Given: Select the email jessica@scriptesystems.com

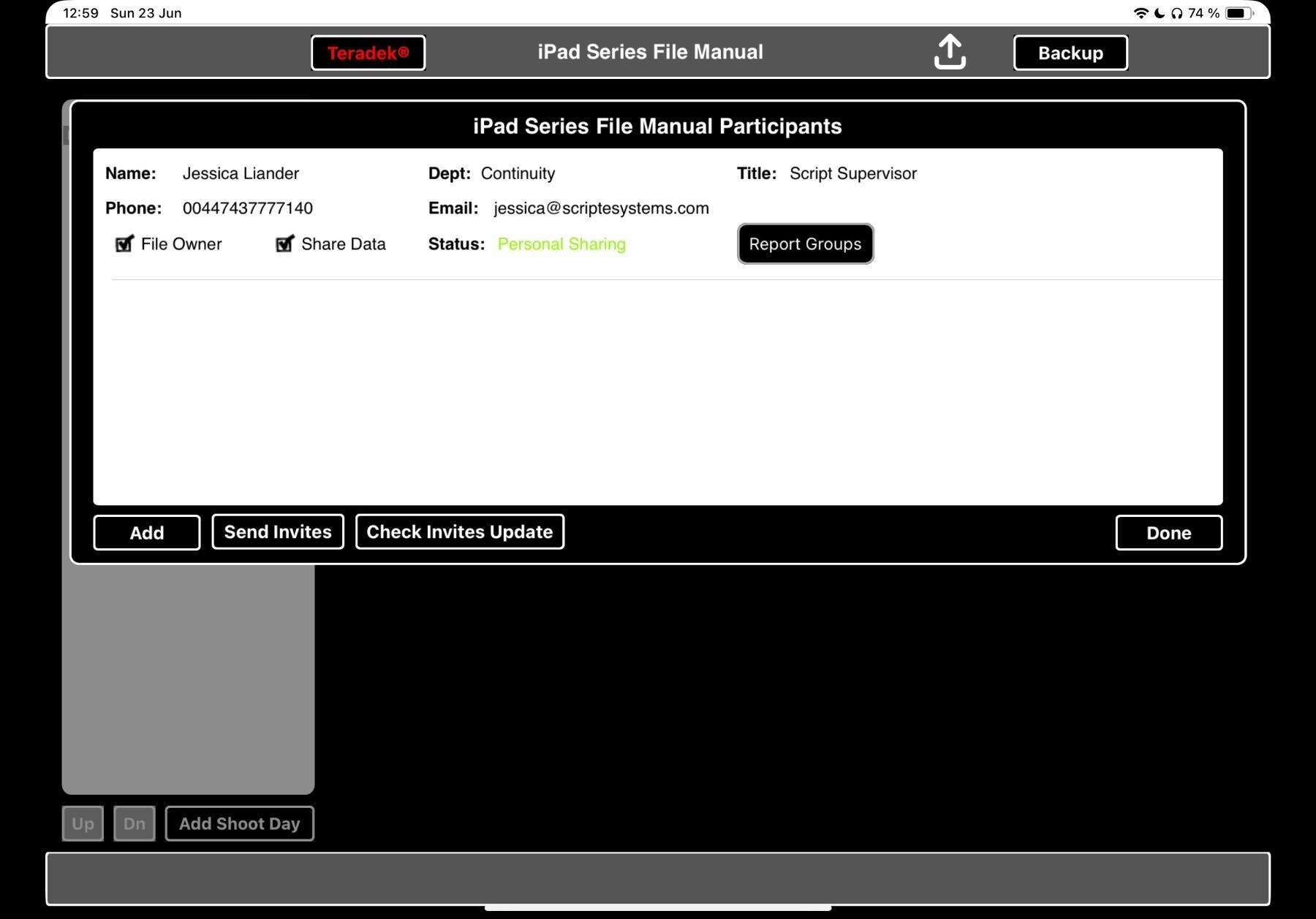Looking at the screenshot, I should click(601, 208).
